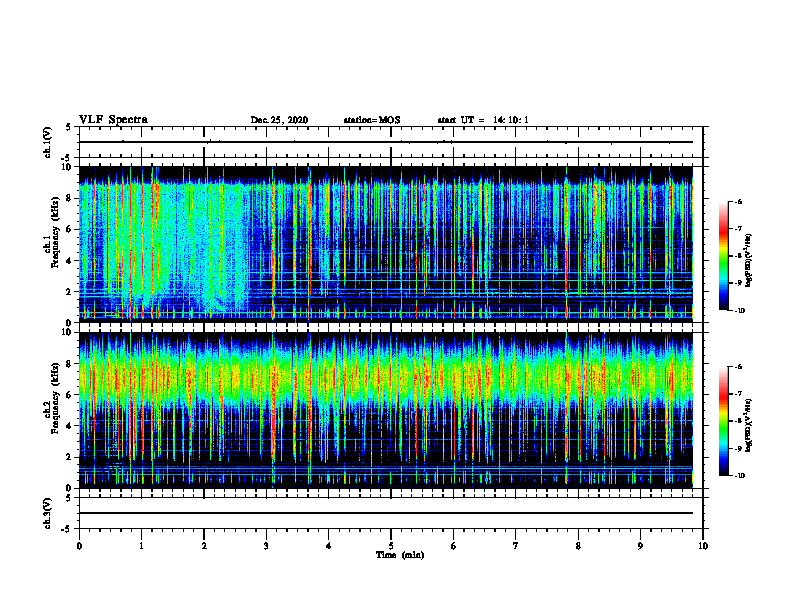The height and width of the screenshot is (612, 792).
Task: Click the 2 kHz tick label on ch.1 spectrogram
Action: (70, 291)
